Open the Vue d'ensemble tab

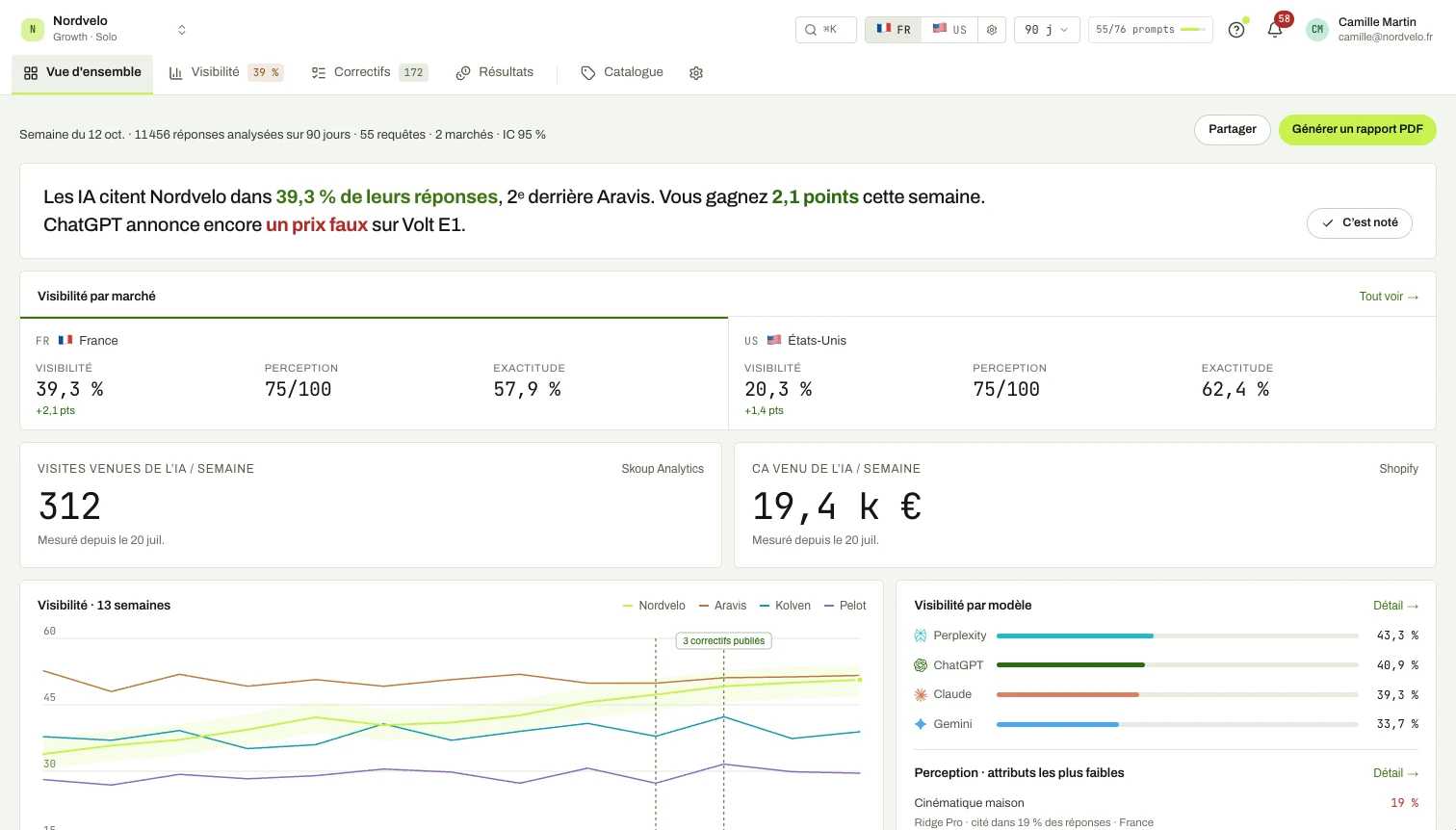point(83,73)
